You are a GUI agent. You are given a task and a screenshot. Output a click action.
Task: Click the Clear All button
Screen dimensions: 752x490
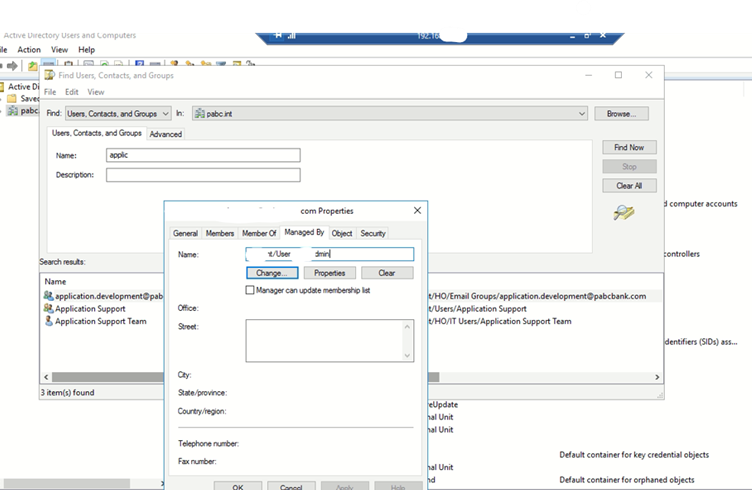pyautogui.click(x=629, y=186)
